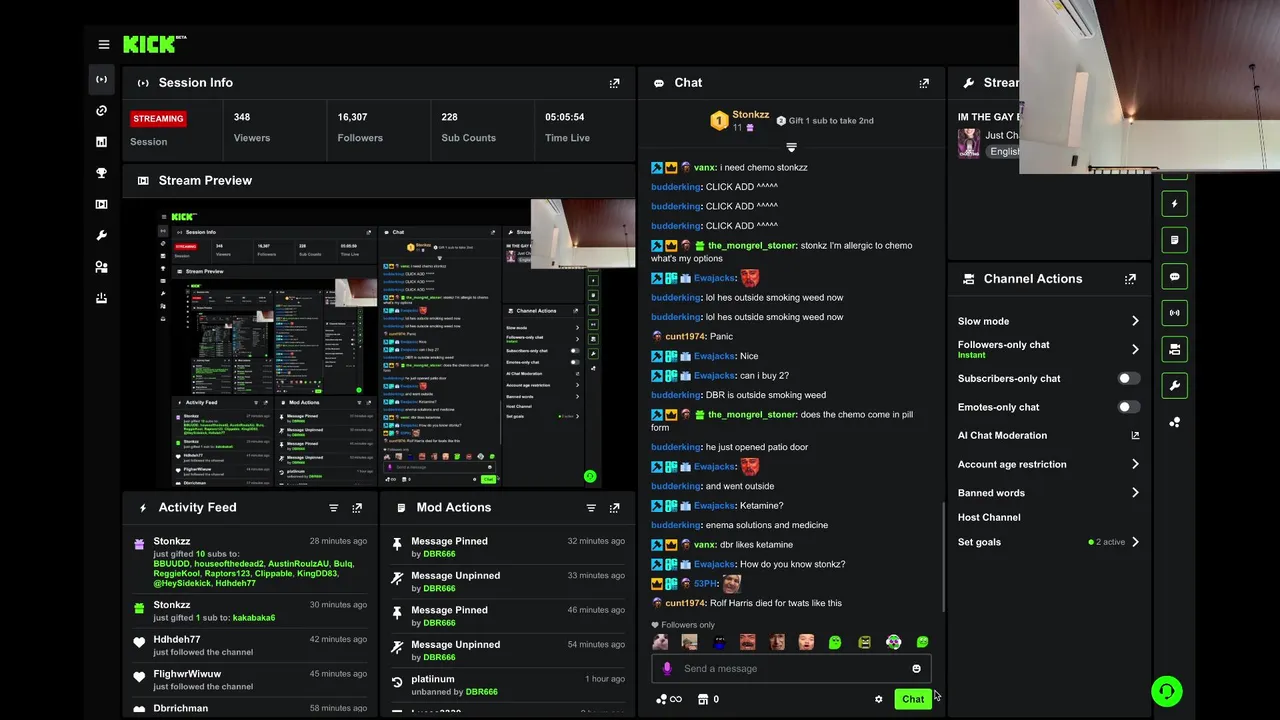Click the 228 Sub Counts stat

pyautogui.click(x=469, y=127)
